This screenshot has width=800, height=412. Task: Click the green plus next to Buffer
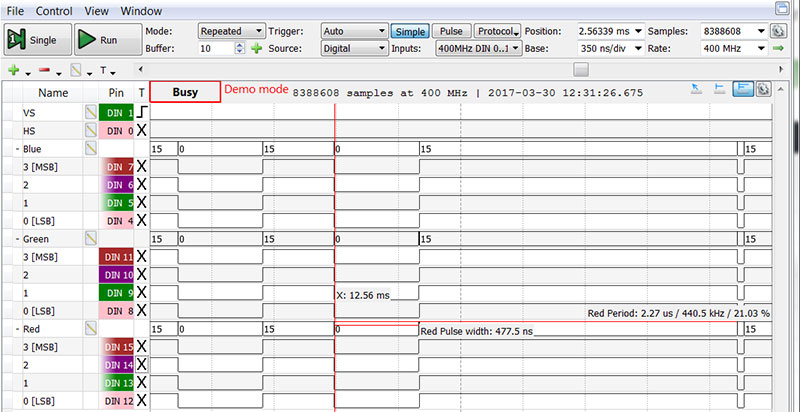256,48
